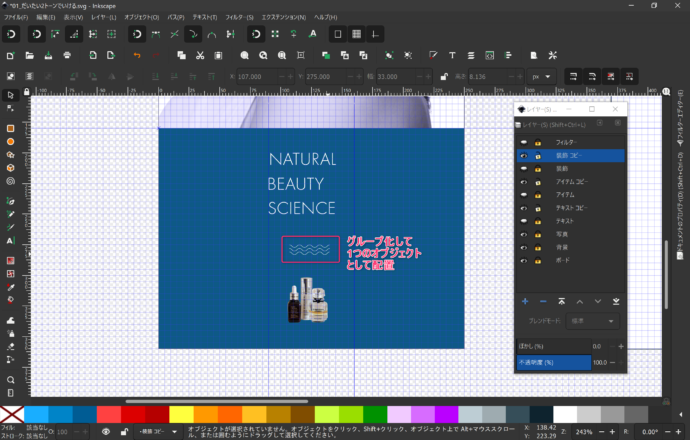Click the Group objects icon
Image resolution: width=690 pixels, height=440 pixels.
pos(389,55)
